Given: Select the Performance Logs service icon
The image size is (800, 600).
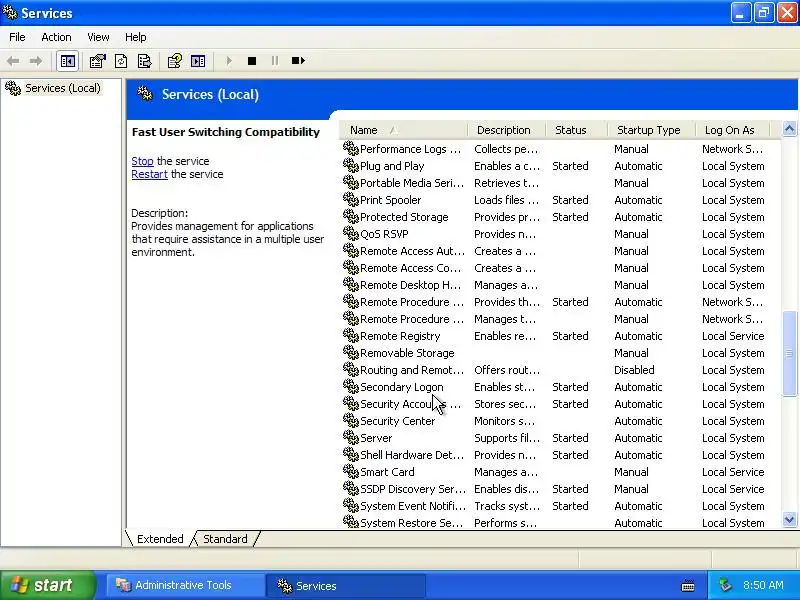Looking at the screenshot, I should (351, 148).
